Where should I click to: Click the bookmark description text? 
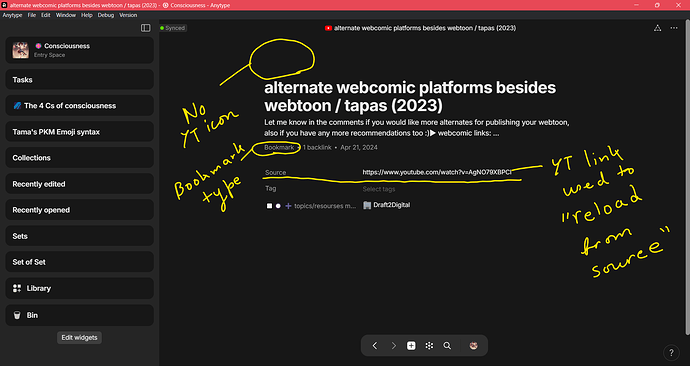point(417,128)
